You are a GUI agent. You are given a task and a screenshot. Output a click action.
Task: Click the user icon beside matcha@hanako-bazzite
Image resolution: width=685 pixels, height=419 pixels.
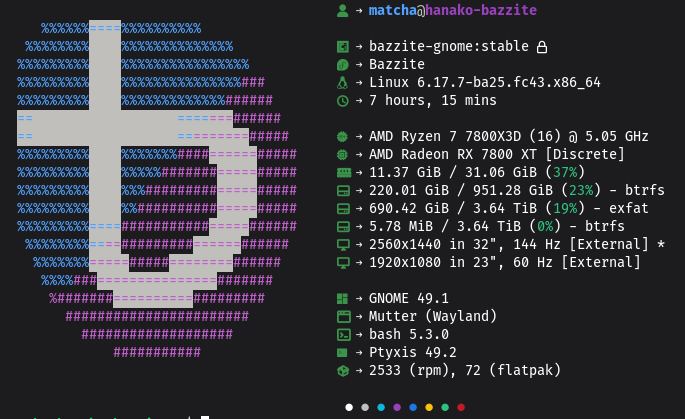(x=342, y=10)
